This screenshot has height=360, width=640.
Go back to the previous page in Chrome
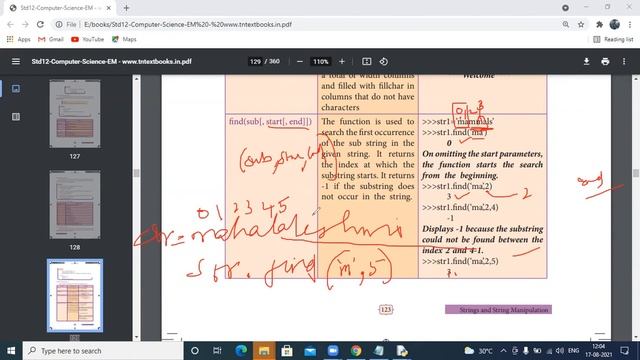coord(10,24)
